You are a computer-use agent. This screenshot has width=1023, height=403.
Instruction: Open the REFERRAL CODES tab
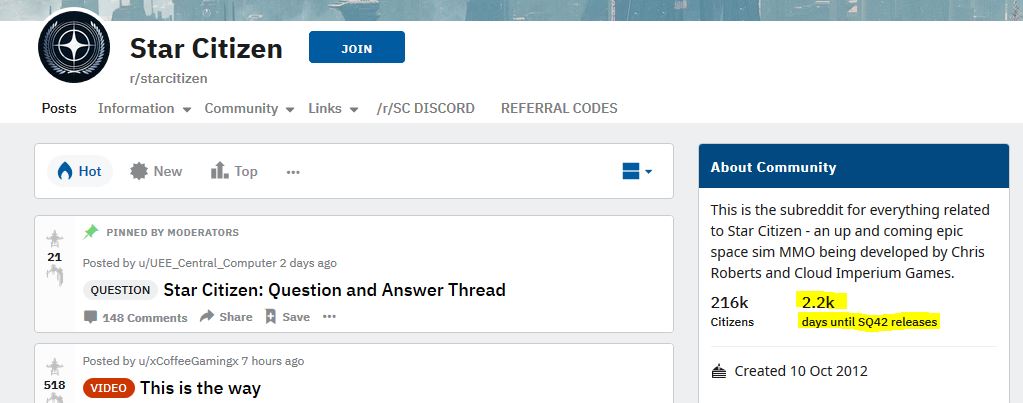point(559,108)
